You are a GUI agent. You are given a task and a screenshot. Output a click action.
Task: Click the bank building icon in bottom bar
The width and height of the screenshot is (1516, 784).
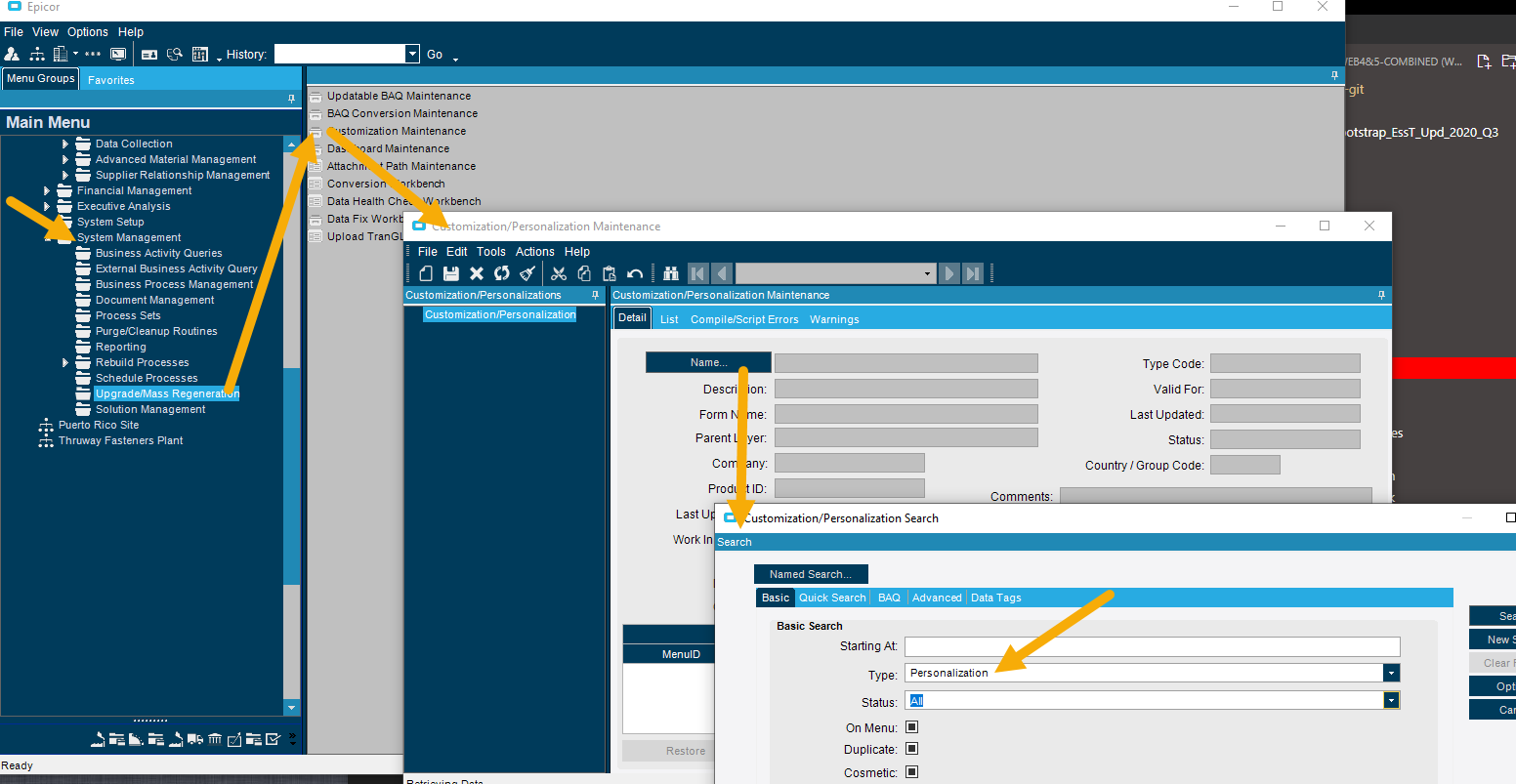tap(215, 739)
